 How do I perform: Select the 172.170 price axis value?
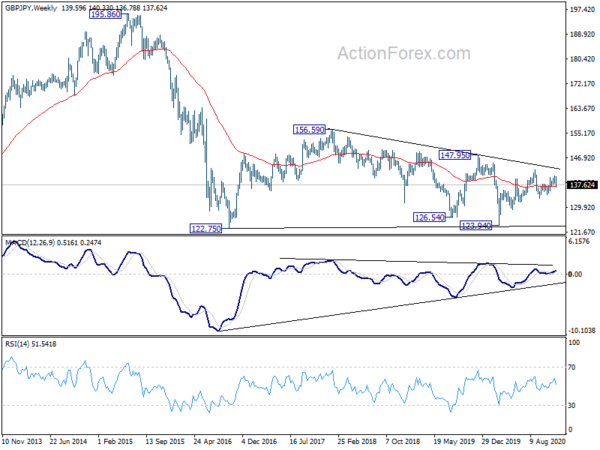coord(582,84)
